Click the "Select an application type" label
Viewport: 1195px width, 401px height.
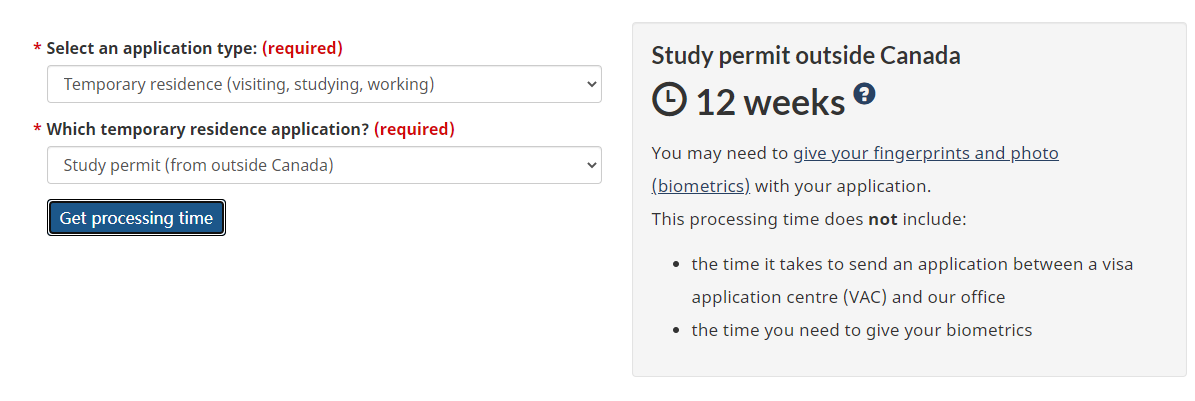point(152,48)
